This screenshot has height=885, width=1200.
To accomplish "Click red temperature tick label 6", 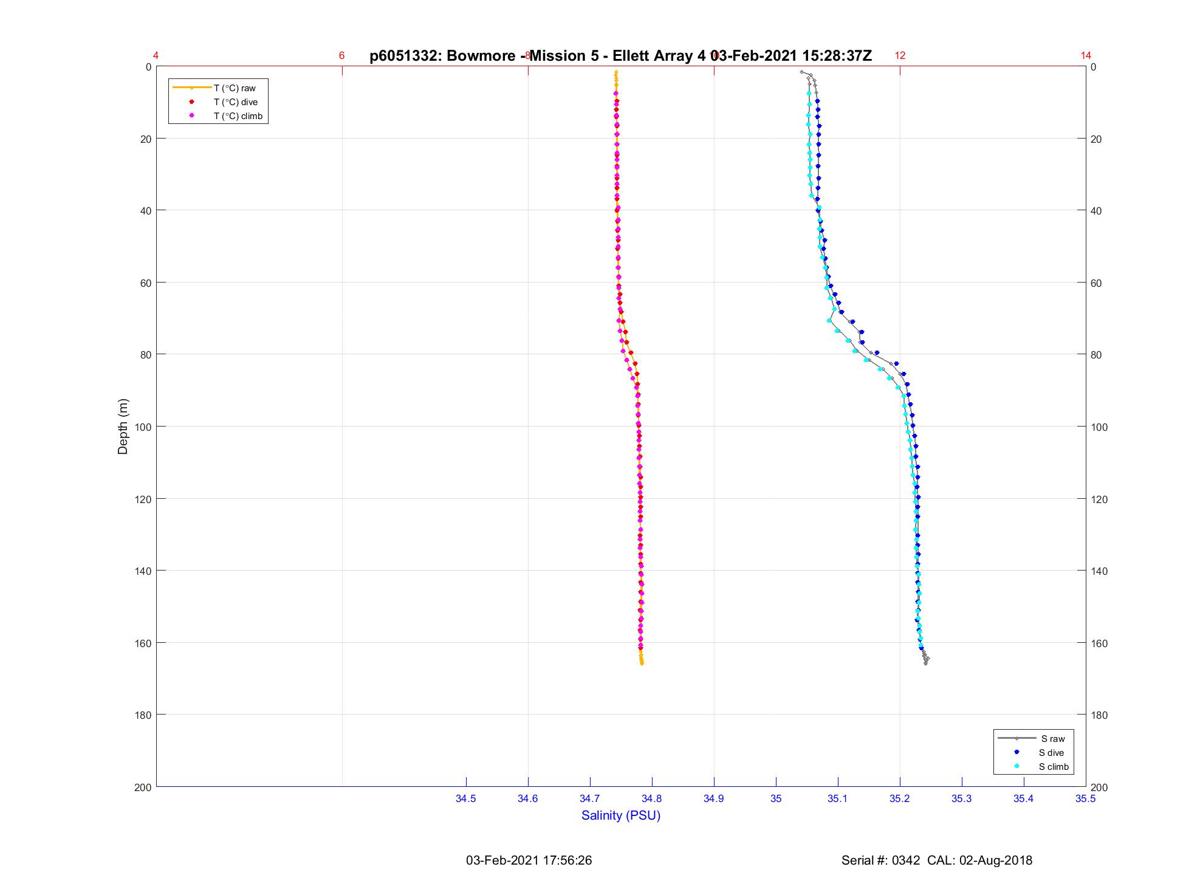I will point(342,56).
